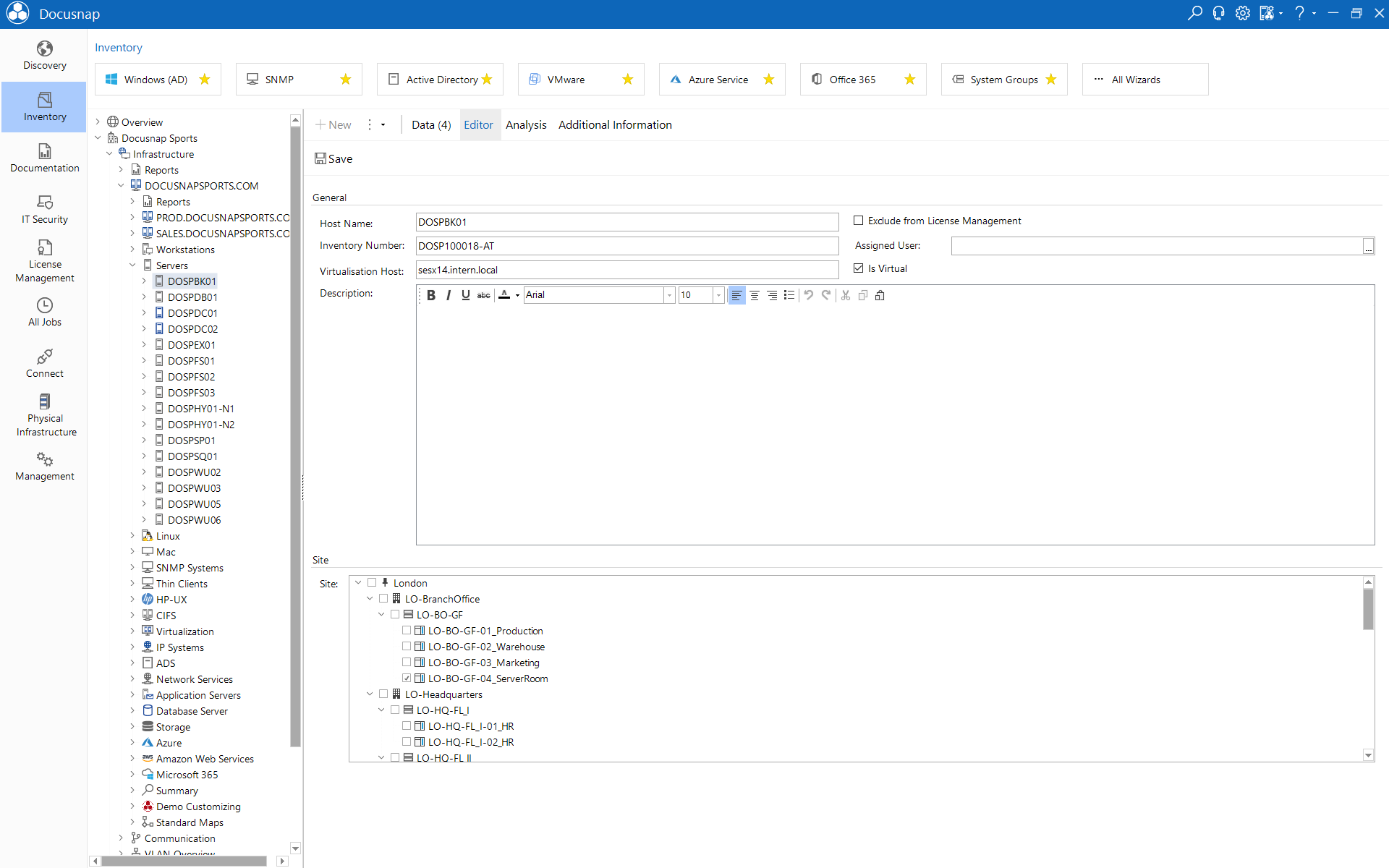Paste text using description toolbar icon

[880, 295]
